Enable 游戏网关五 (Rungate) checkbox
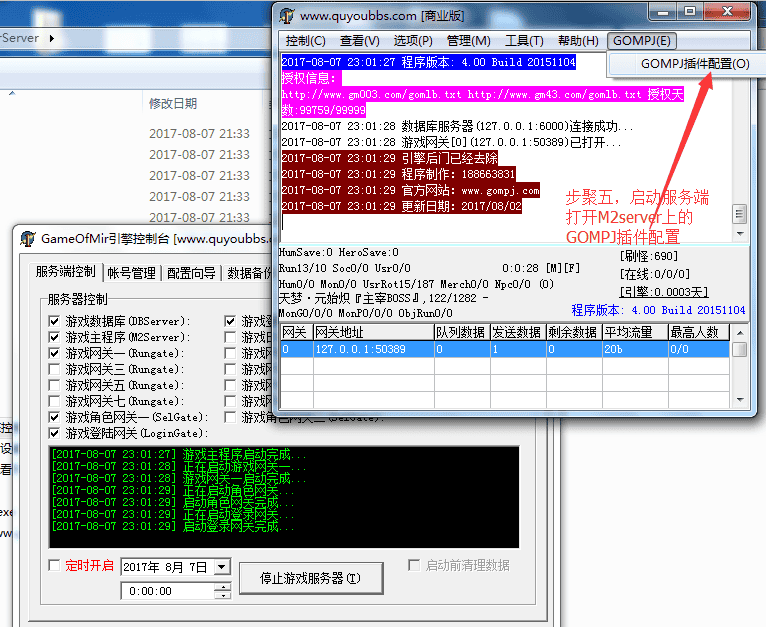 54,386
